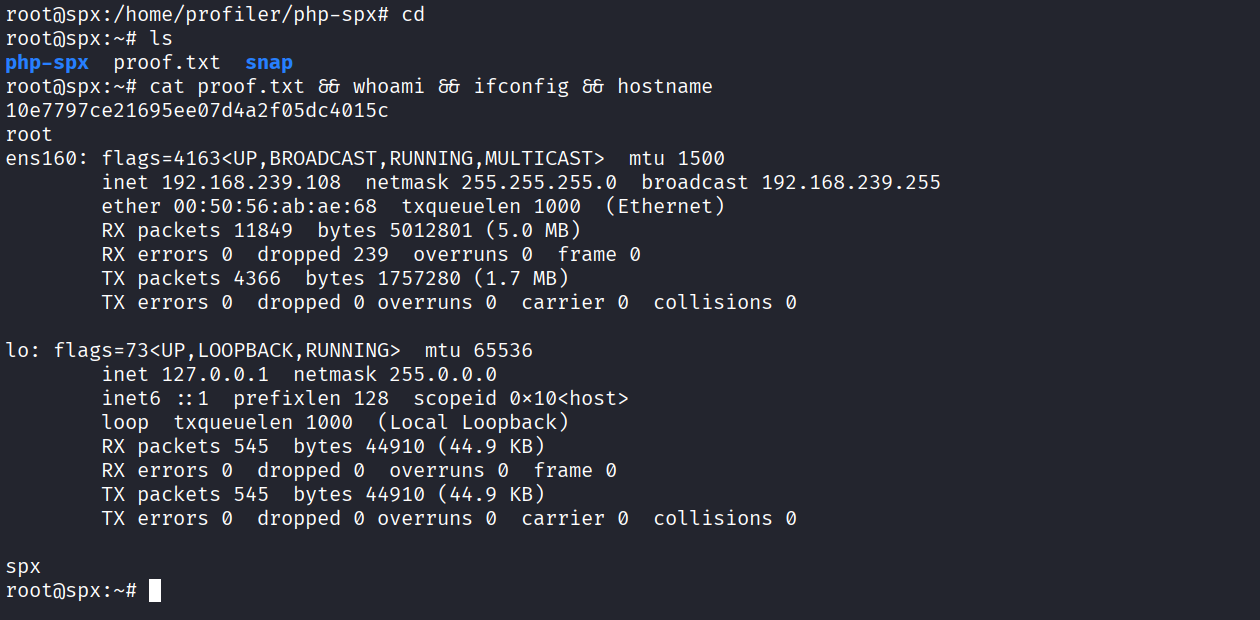Click the blue php-spx directory in ls output

click(x=46, y=63)
